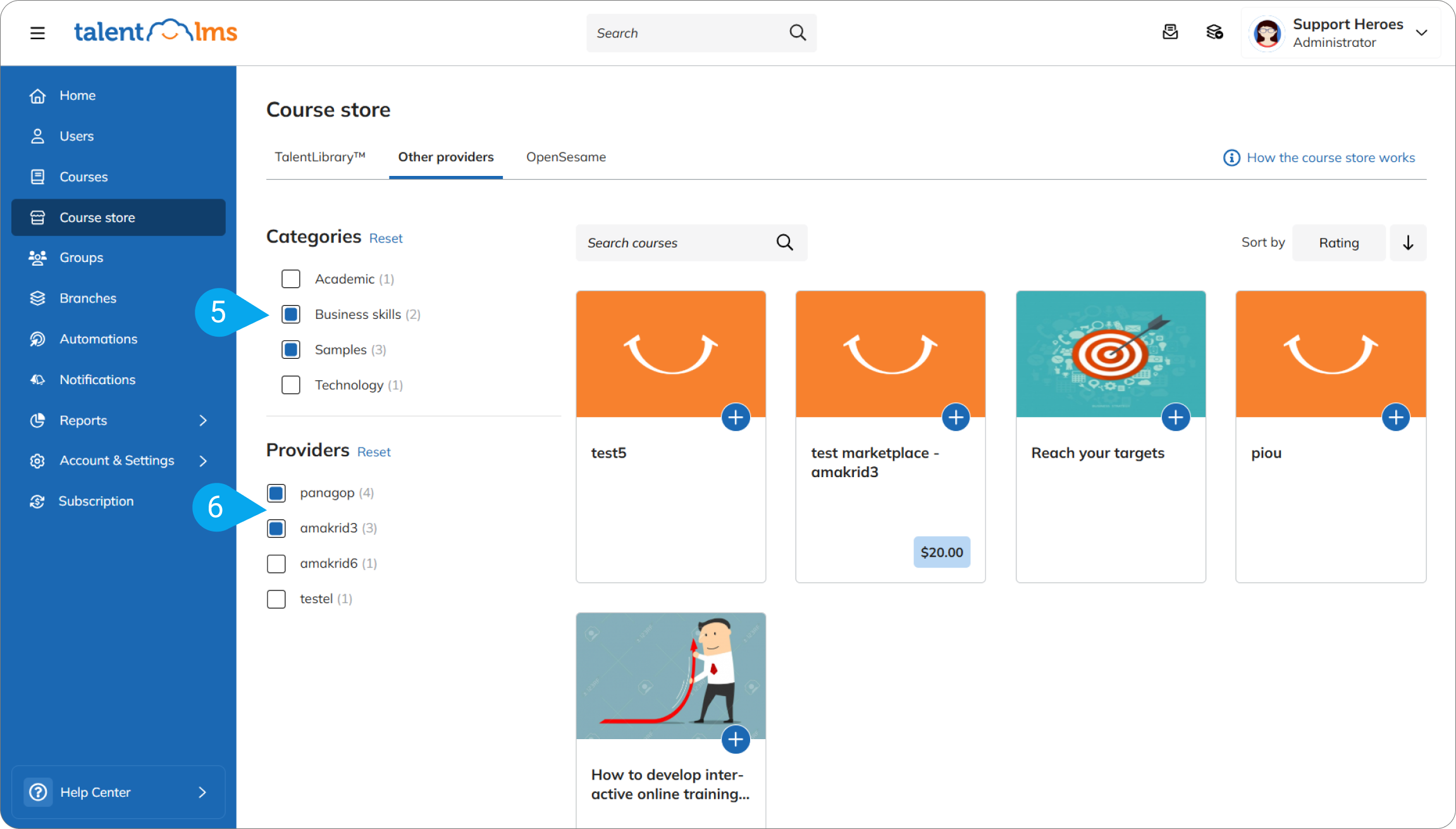Viewport: 1456px width, 829px height.
Task: Click the Help Center question mark icon
Action: coord(38,792)
